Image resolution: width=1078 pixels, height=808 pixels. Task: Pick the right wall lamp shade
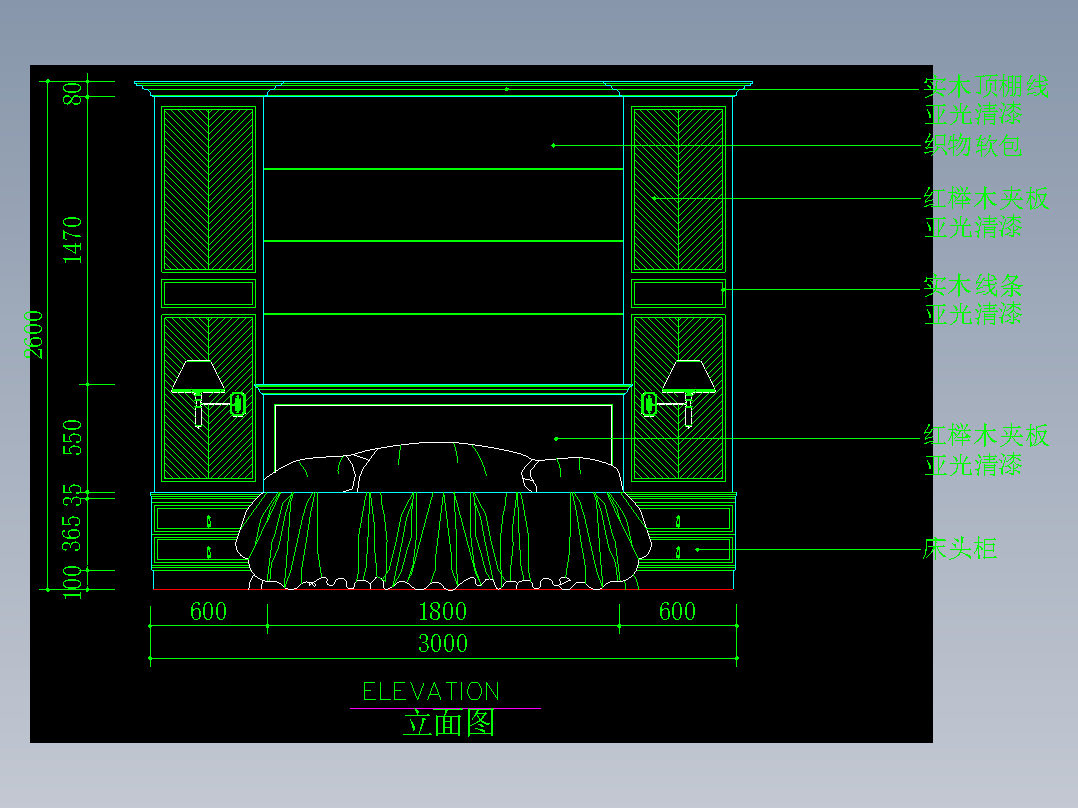tap(689, 376)
